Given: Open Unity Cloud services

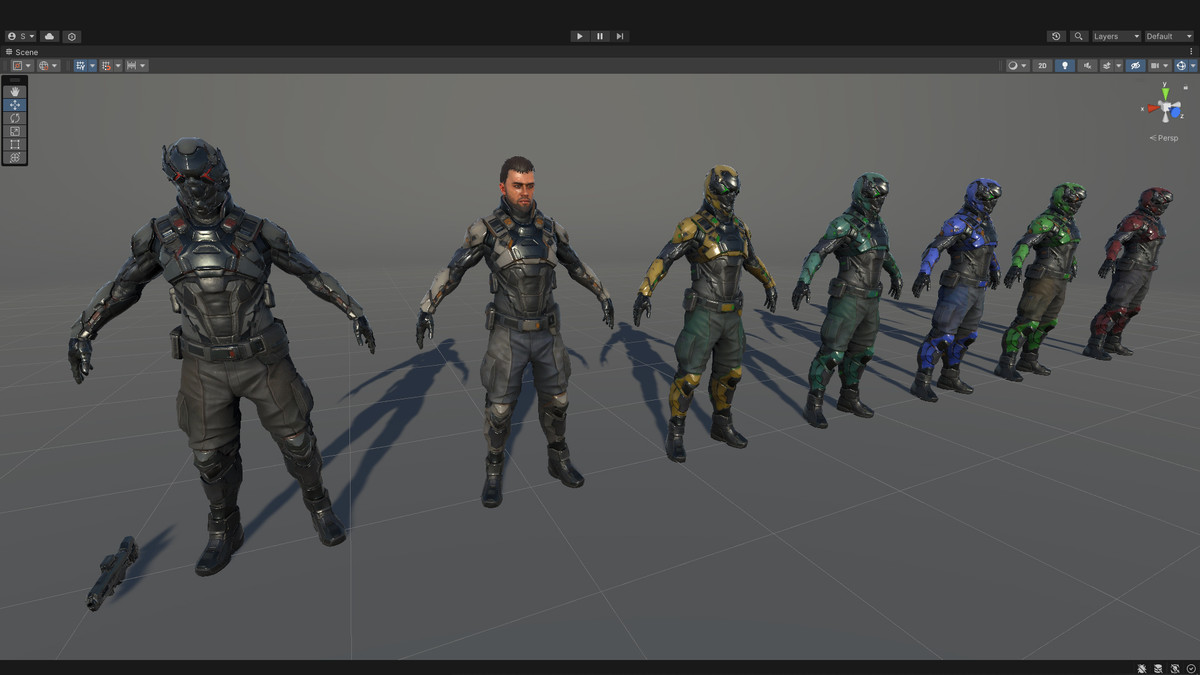Looking at the screenshot, I should click(49, 36).
